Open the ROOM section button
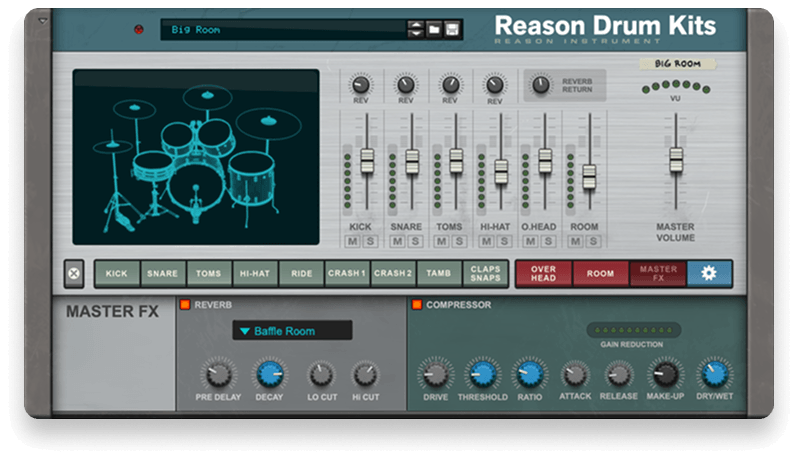 [601, 274]
